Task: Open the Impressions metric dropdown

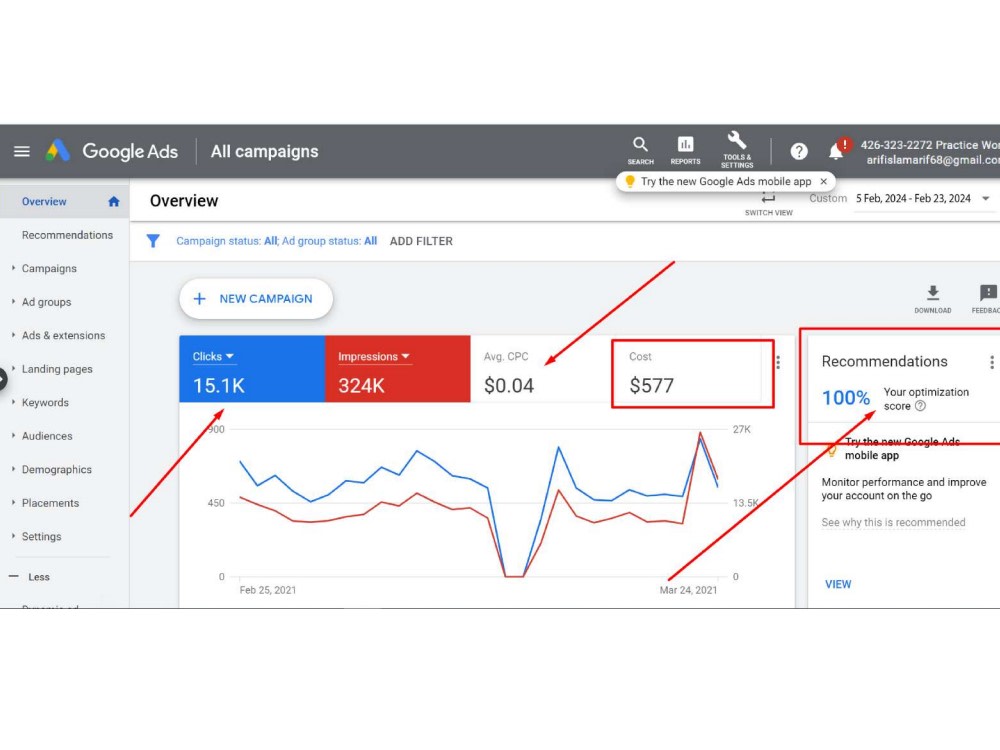Action: tap(374, 357)
